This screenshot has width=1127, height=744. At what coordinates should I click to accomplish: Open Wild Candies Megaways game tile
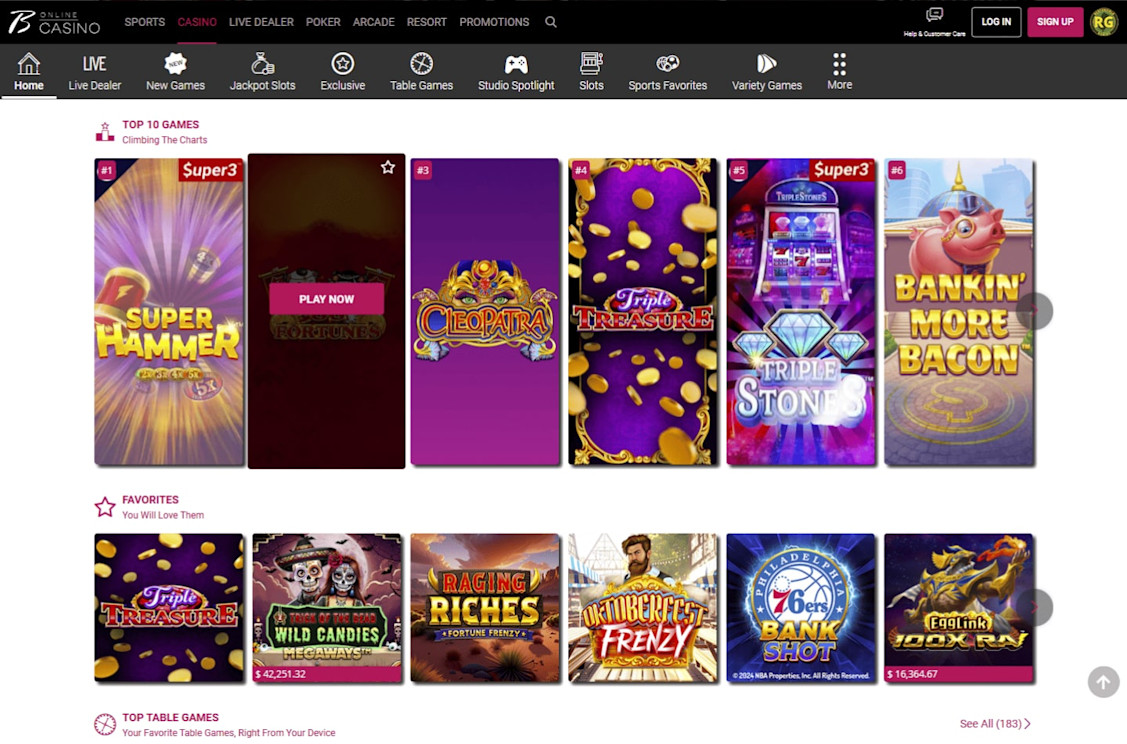[x=327, y=607]
